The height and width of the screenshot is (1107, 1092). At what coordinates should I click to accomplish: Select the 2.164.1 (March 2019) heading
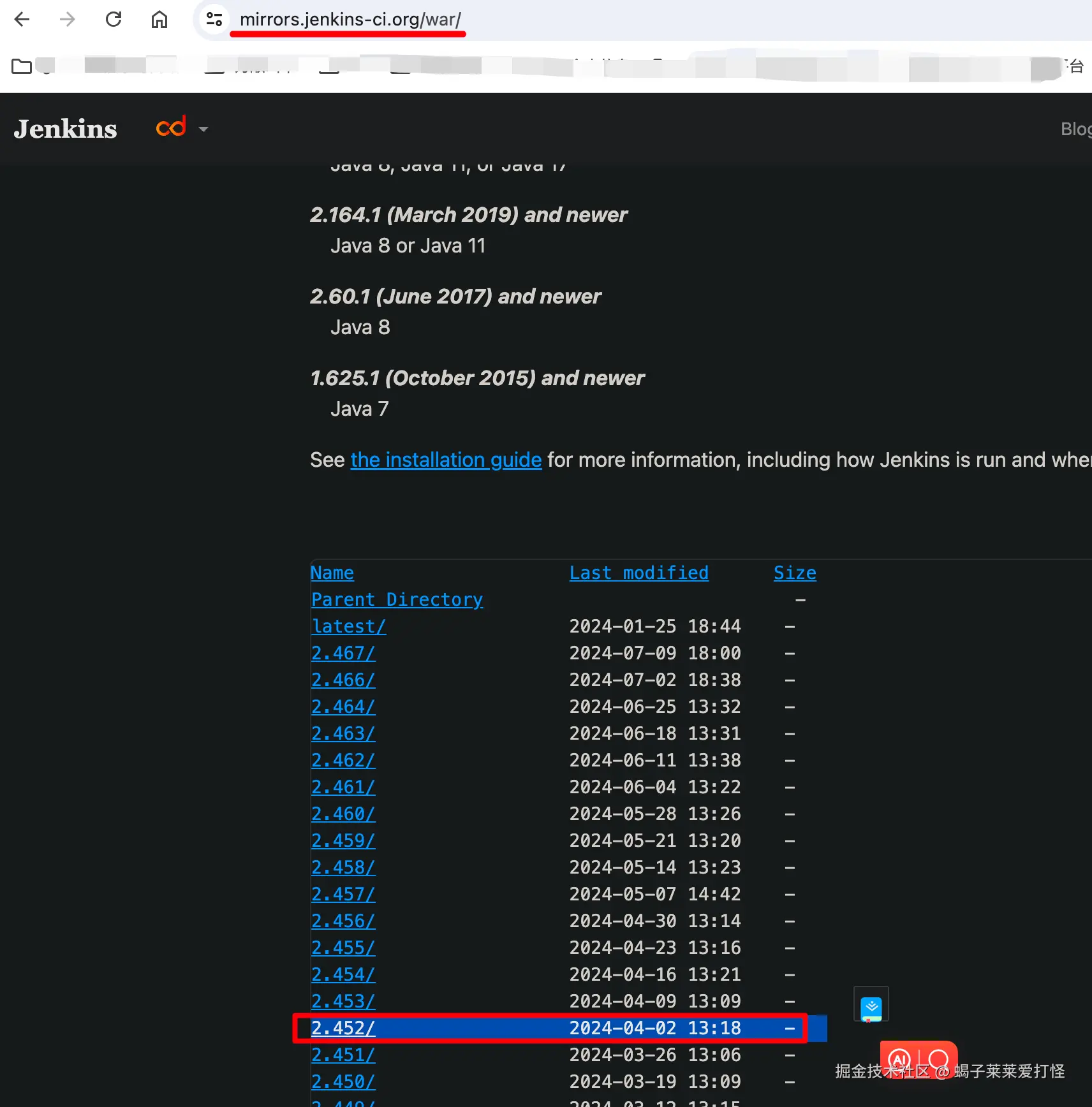pyautogui.click(x=469, y=215)
